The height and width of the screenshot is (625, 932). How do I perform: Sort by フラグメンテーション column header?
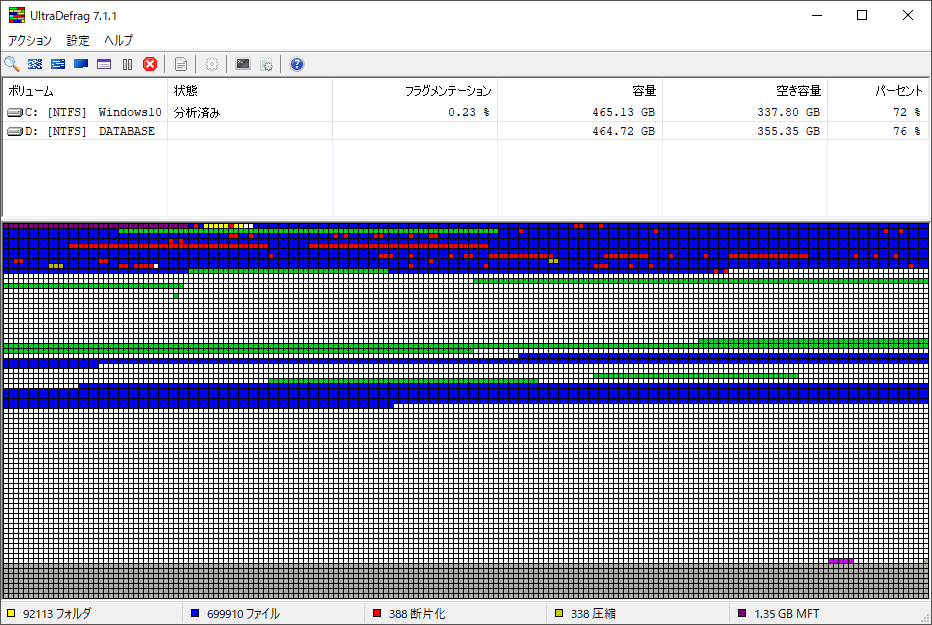pos(415,91)
